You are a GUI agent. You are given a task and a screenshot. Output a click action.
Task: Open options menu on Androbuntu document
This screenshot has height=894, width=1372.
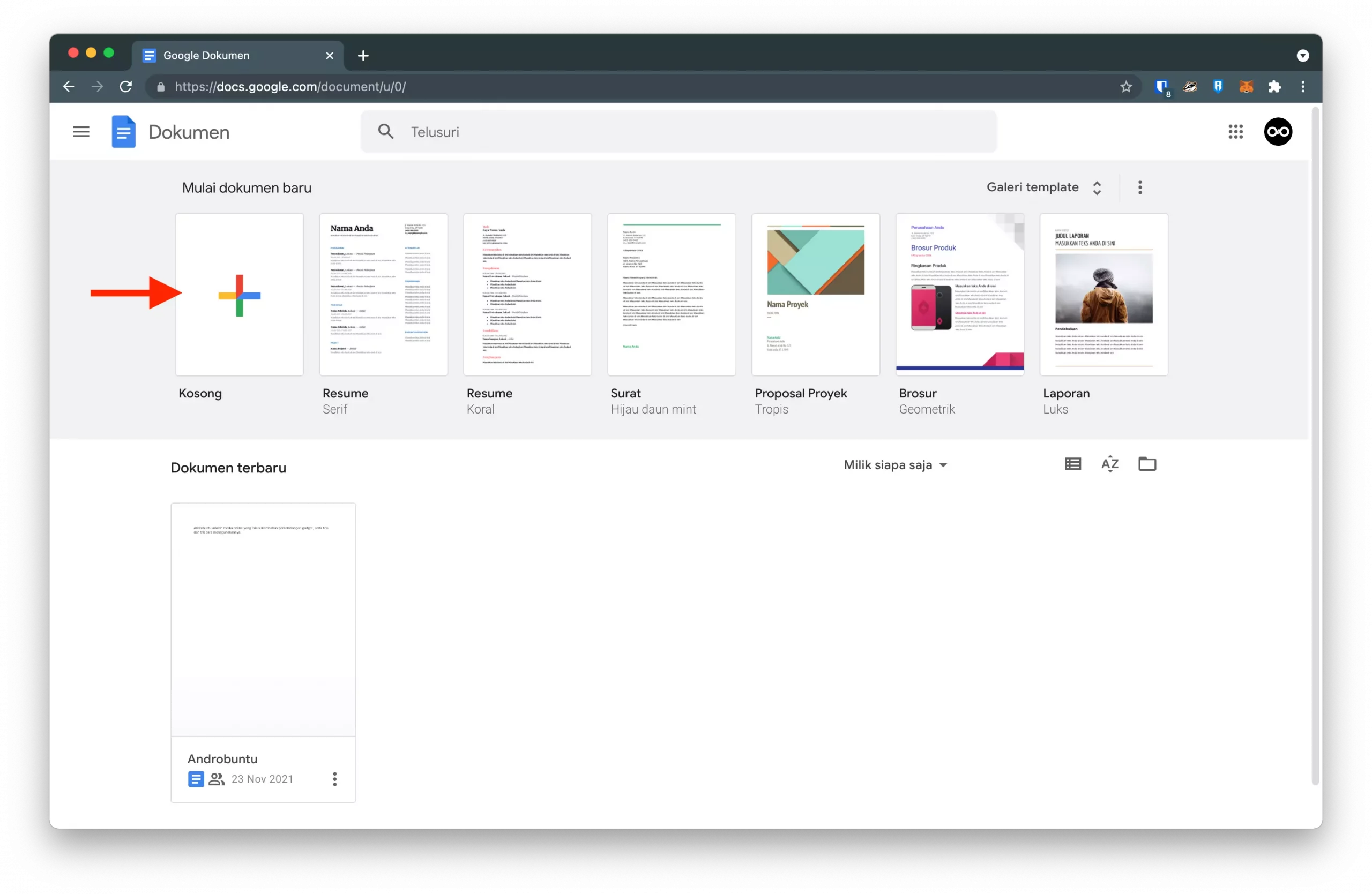pos(334,779)
